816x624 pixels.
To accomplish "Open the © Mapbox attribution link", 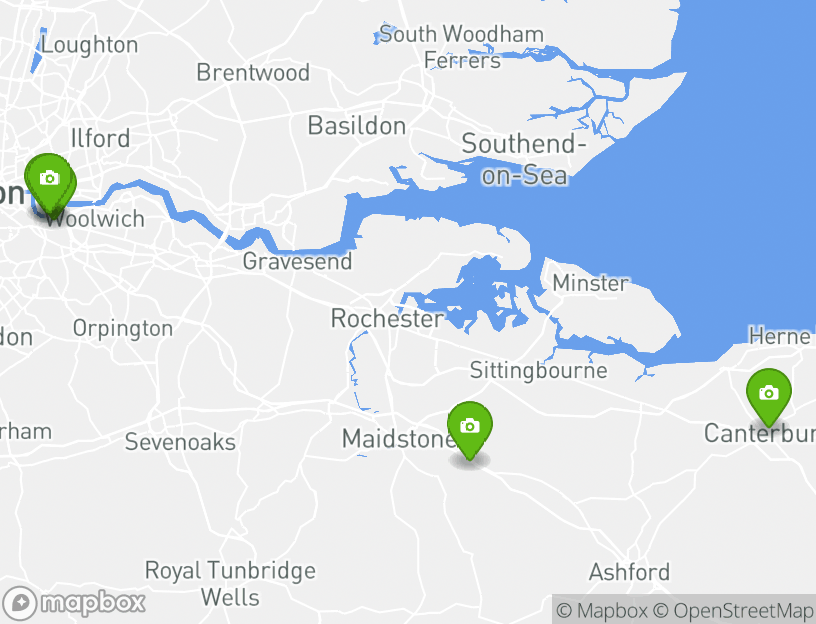I will 602,610.
